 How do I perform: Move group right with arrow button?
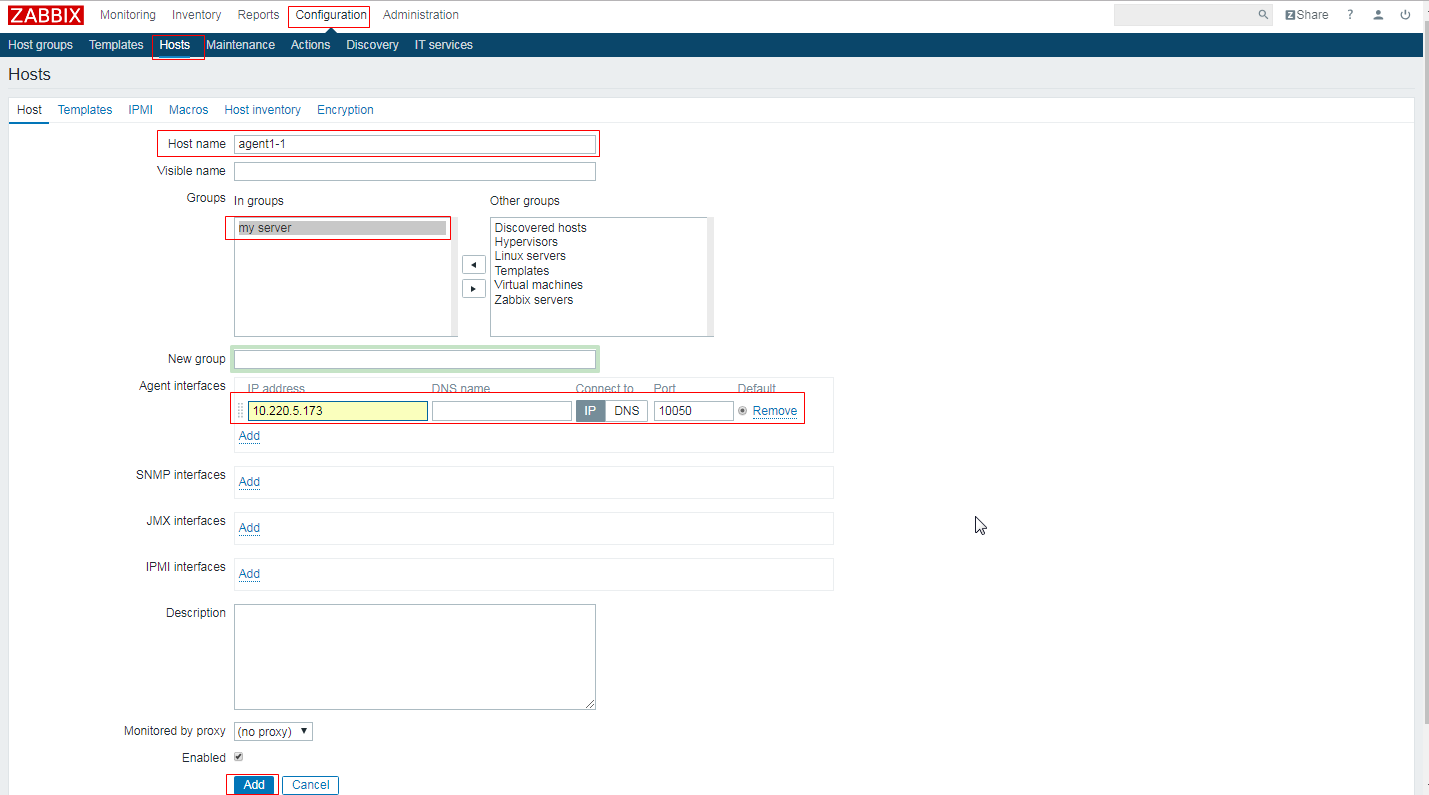point(474,288)
